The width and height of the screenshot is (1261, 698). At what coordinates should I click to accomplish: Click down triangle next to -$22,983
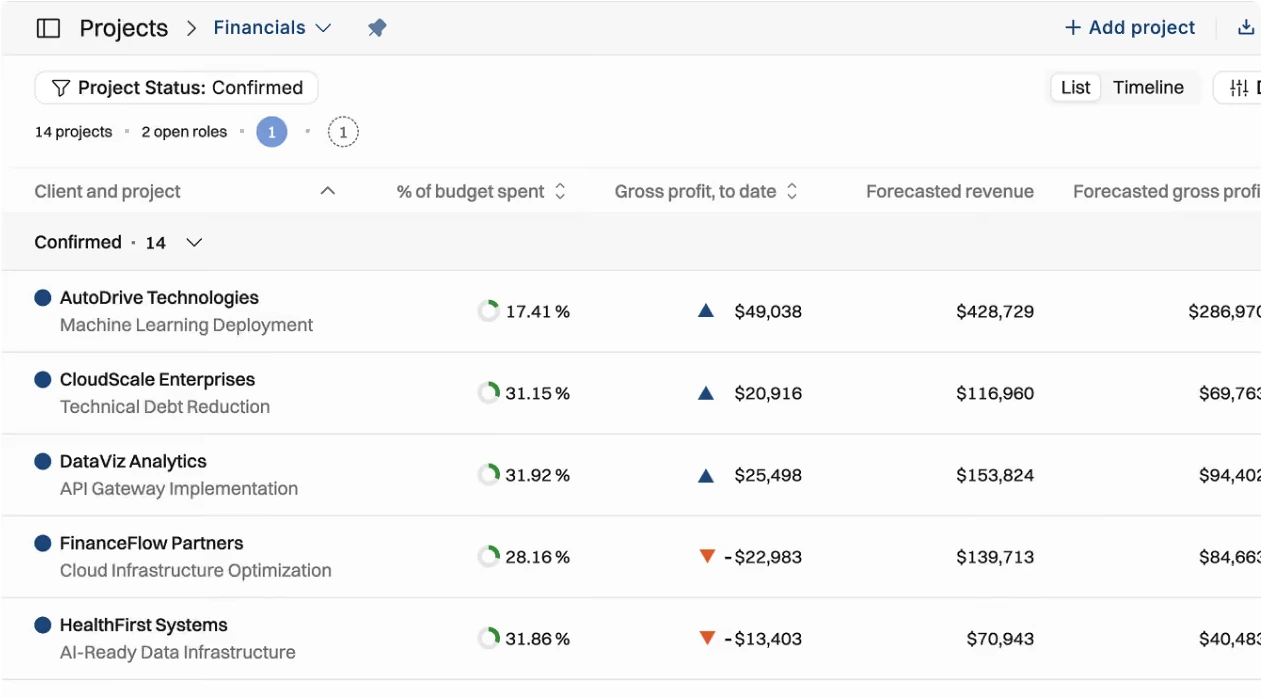707,556
